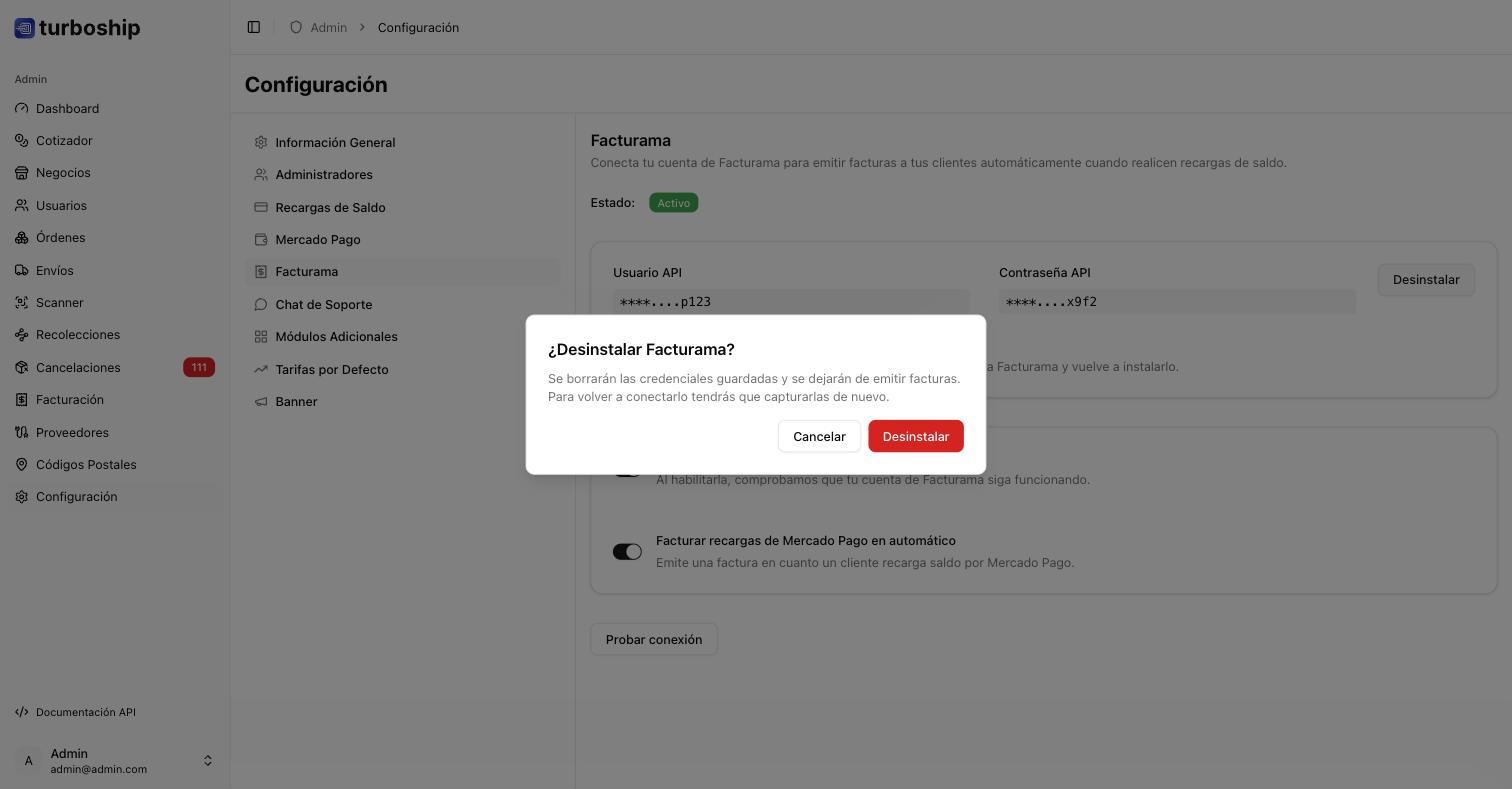Open Recargas de Saldo settings section

pyautogui.click(x=402, y=207)
